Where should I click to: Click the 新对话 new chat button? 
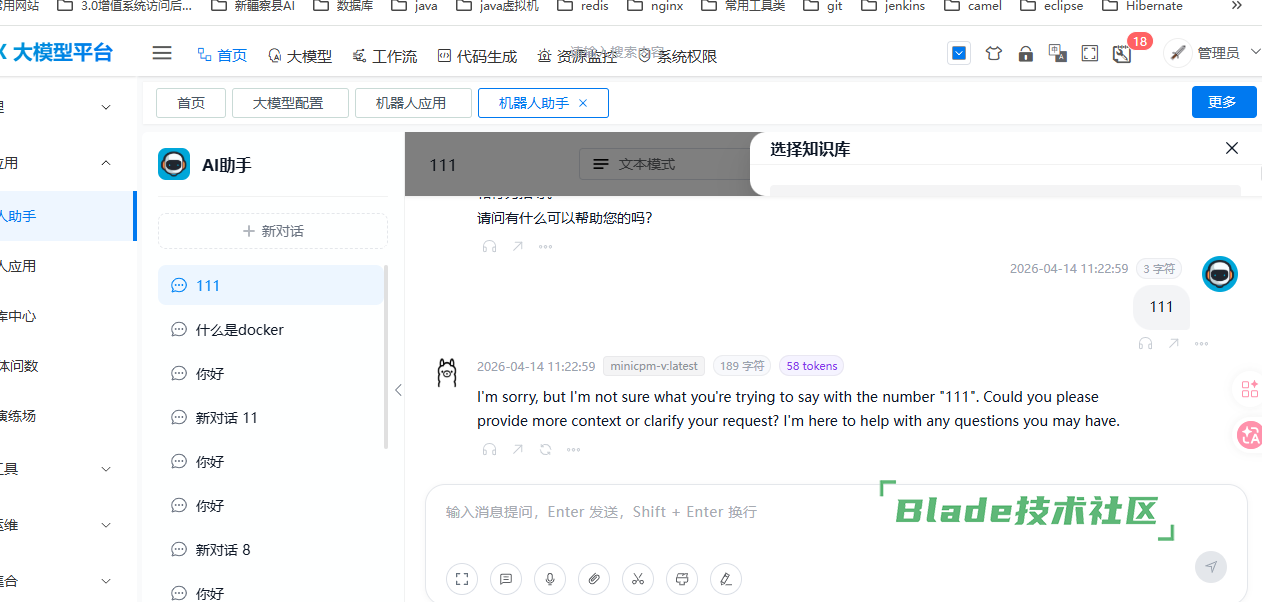(273, 231)
